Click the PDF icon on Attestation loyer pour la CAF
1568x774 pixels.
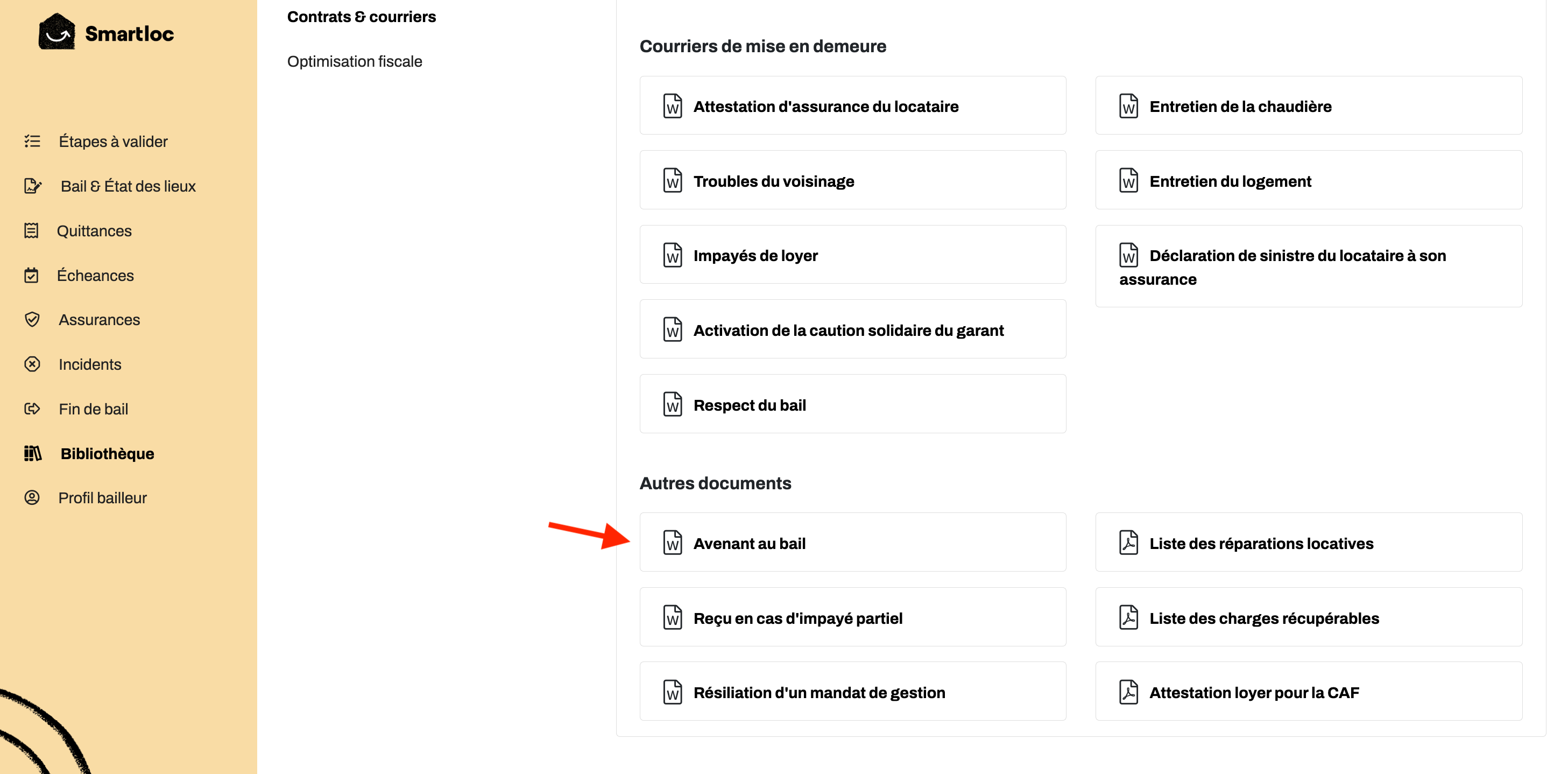pyautogui.click(x=1128, y=692)
